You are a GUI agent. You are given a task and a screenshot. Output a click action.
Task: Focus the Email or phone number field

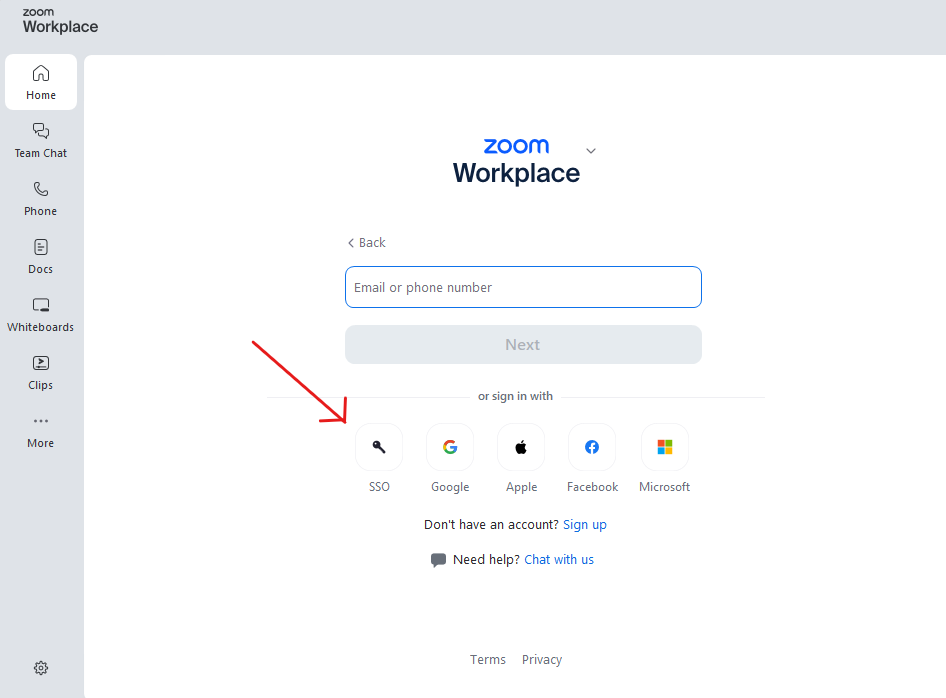tap(523, 287)
